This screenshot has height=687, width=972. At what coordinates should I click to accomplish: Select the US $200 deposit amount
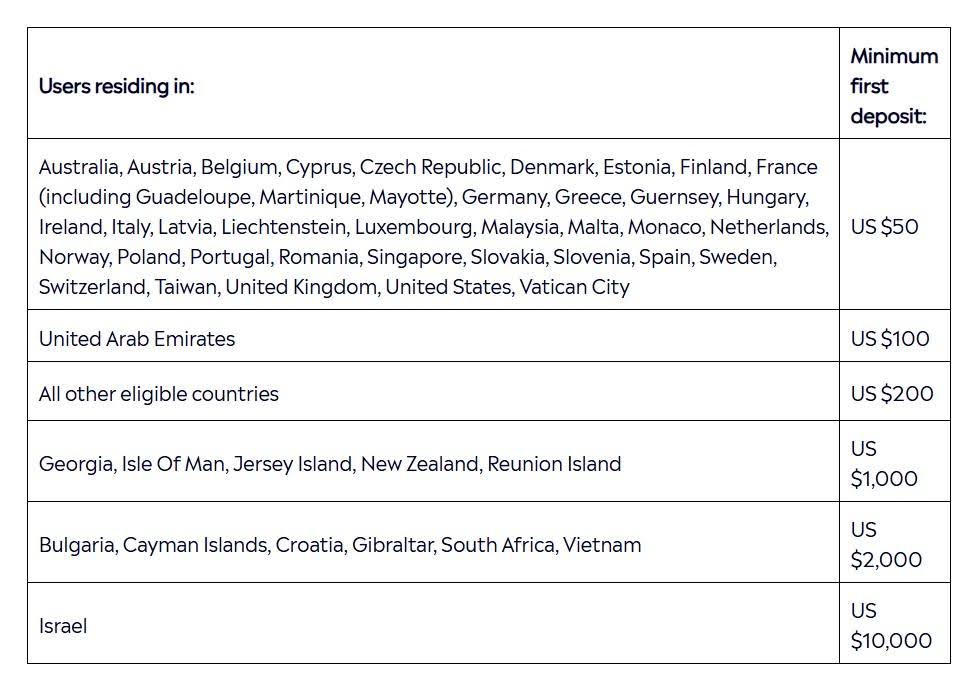(891, 394)
